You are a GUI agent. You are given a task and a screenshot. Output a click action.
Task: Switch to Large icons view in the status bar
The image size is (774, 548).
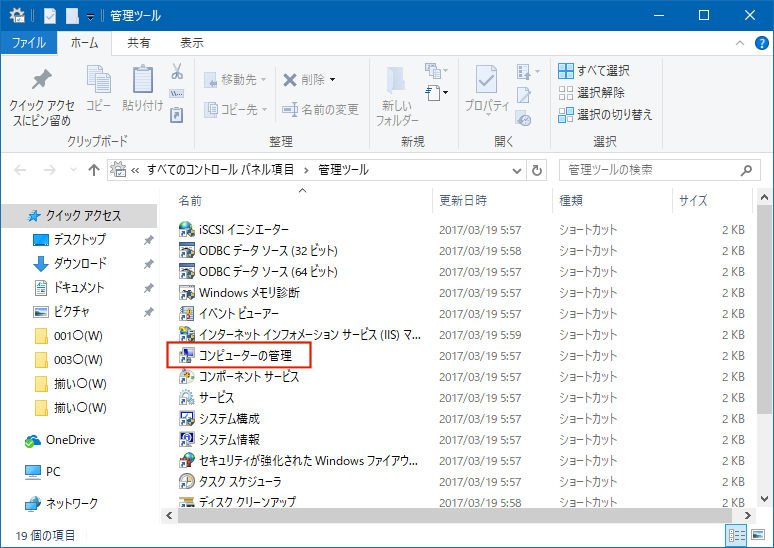[x=758, y=535]
